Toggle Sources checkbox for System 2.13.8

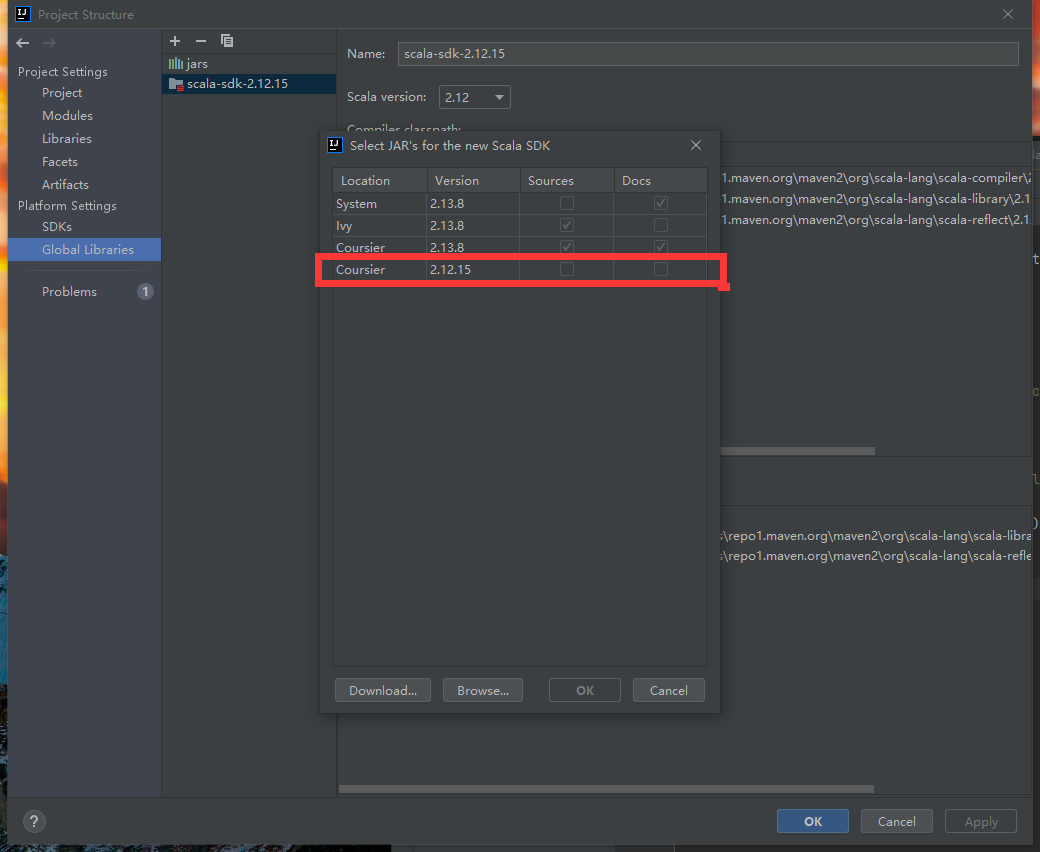click(566, 204)
